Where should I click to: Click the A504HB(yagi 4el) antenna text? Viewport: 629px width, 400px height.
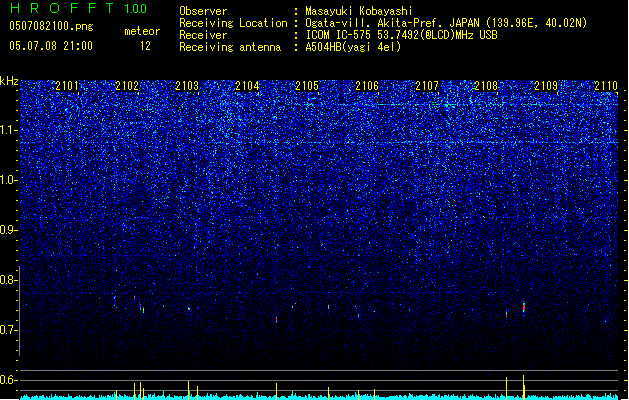[353, 47]
